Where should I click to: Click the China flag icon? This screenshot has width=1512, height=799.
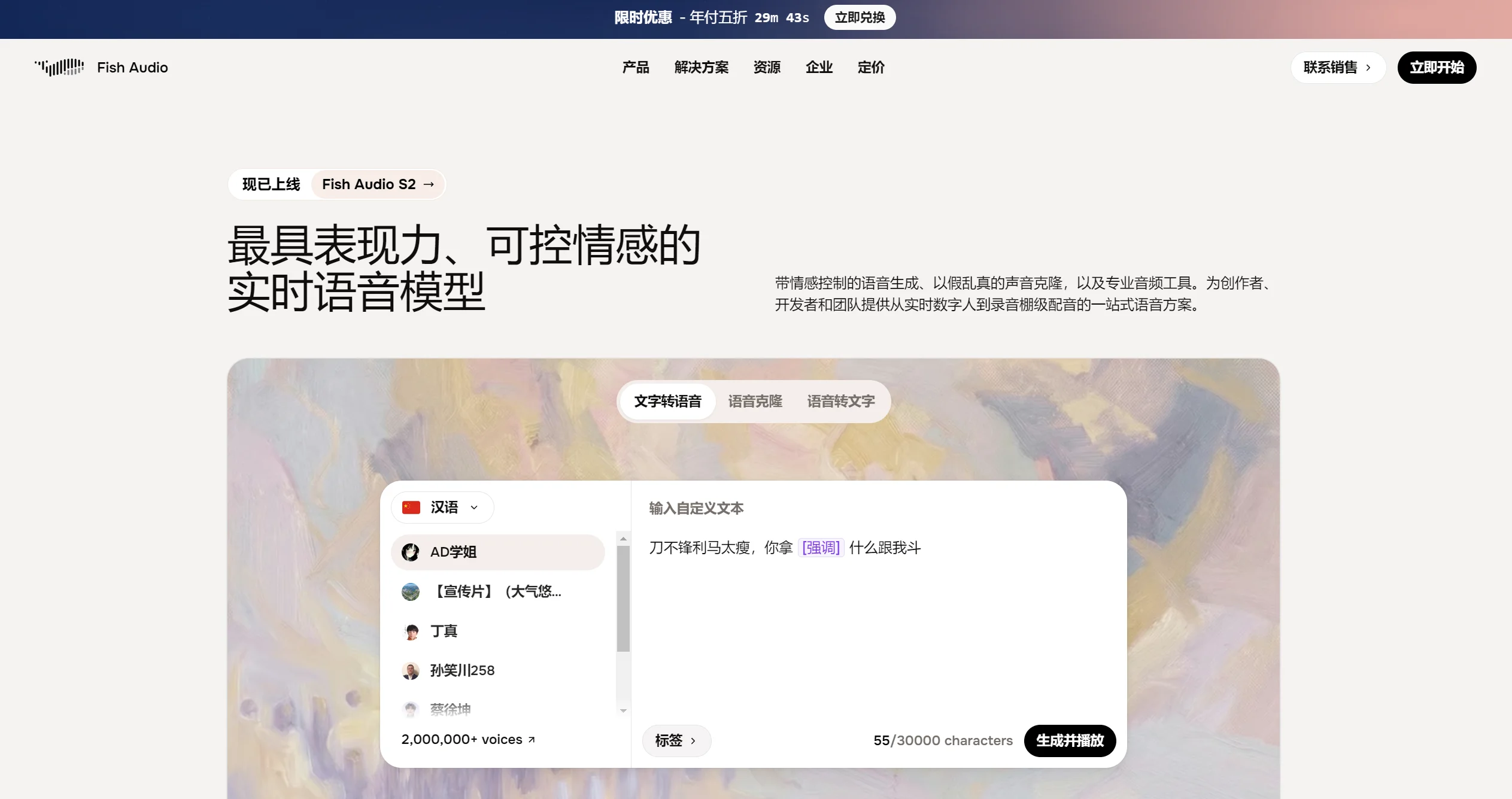(411, 508)
